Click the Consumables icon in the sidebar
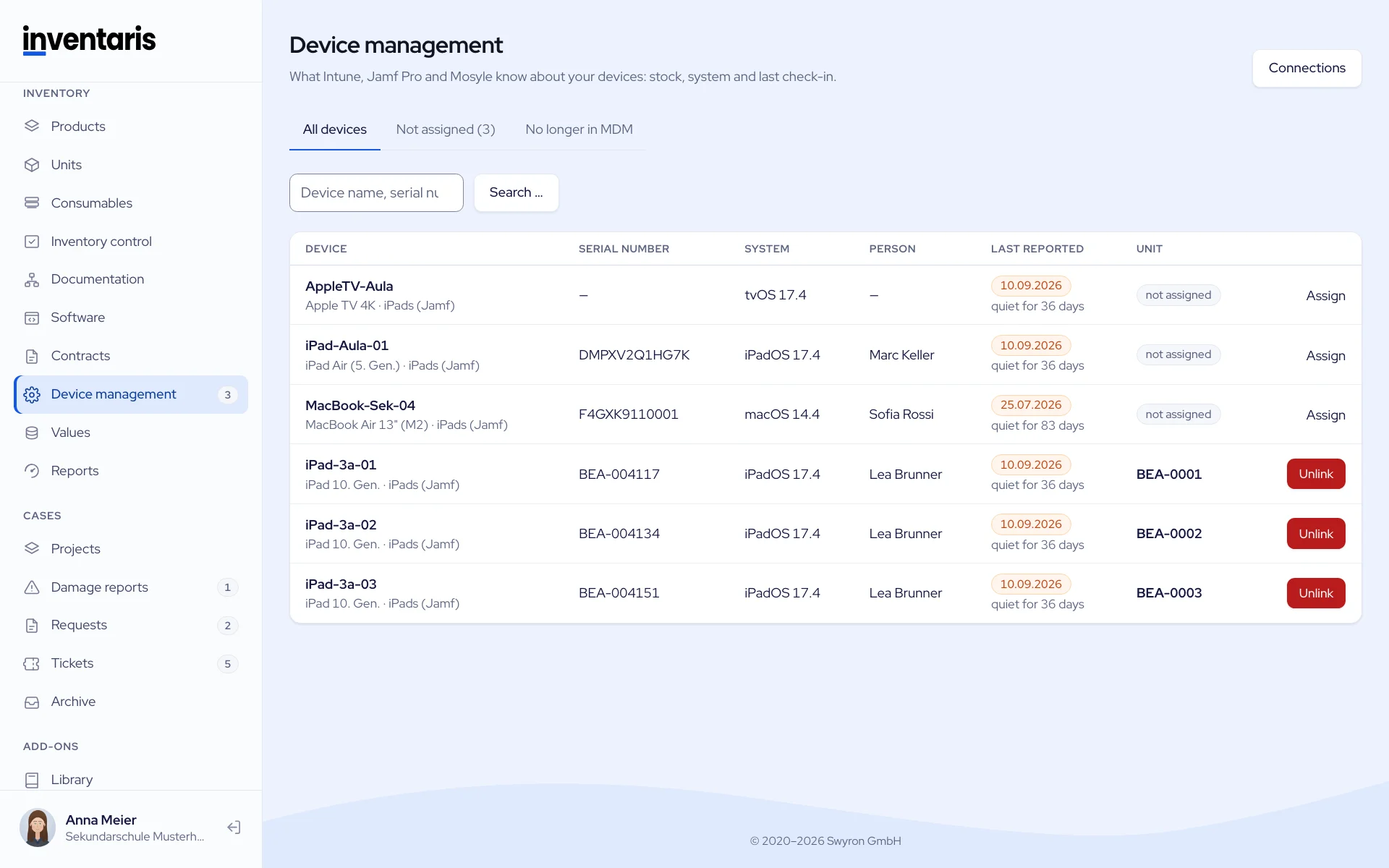 [32, 203]
